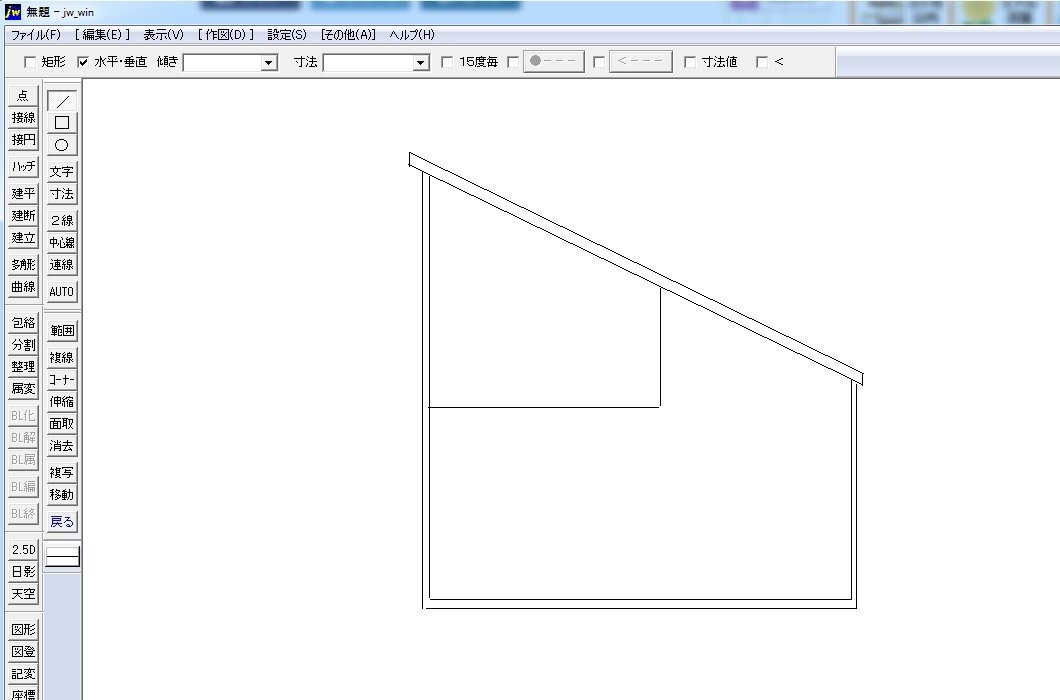Select the 建断 building section tool
This screenshot has width=1060, height=700.
(23, 216)
